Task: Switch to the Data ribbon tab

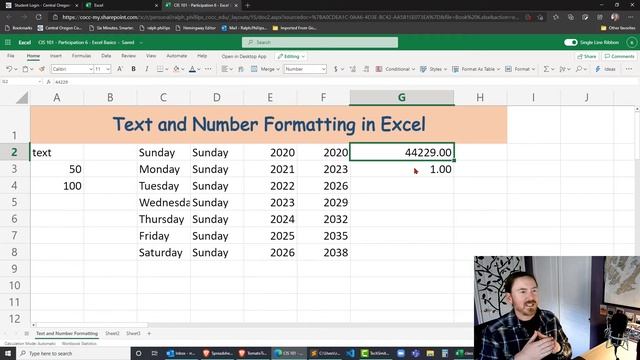Action: [x=106, y=56]
